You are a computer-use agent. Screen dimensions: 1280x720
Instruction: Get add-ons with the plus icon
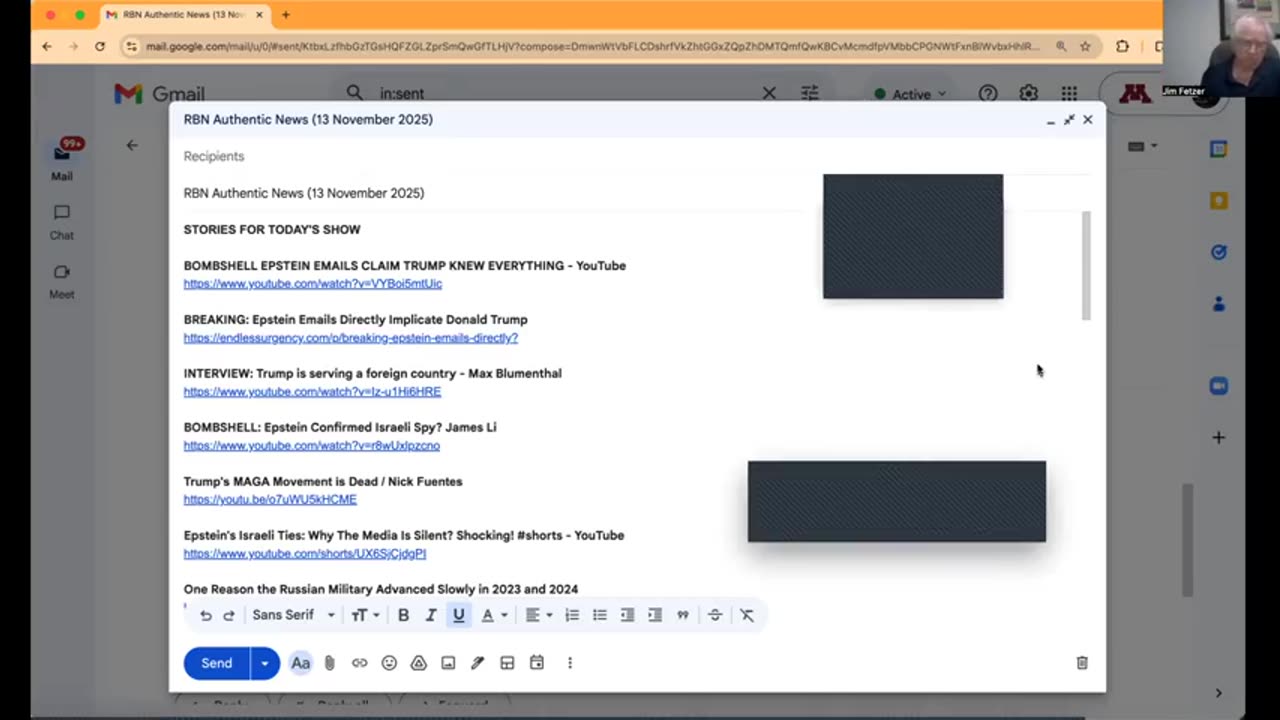pos(1218,437)
